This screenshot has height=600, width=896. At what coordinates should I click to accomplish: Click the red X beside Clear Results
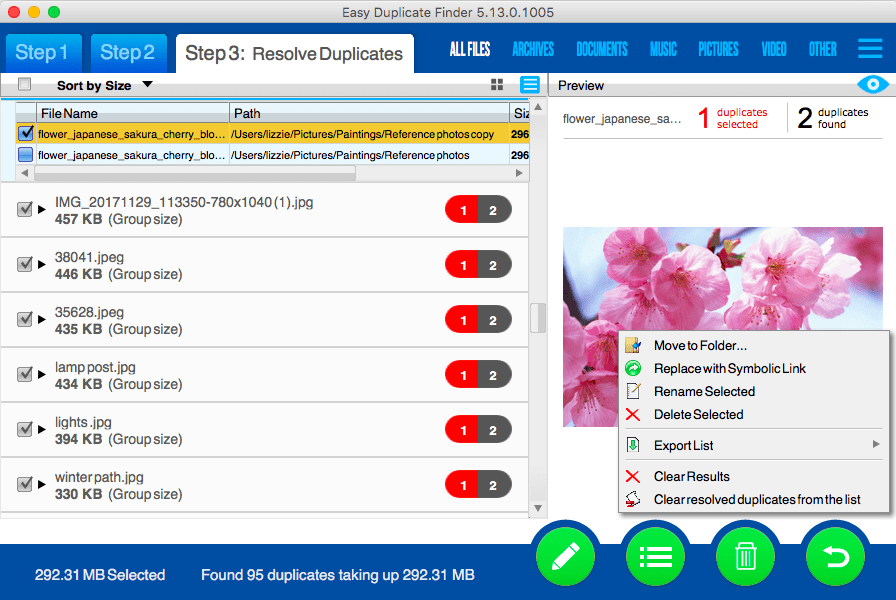(633, 476)
